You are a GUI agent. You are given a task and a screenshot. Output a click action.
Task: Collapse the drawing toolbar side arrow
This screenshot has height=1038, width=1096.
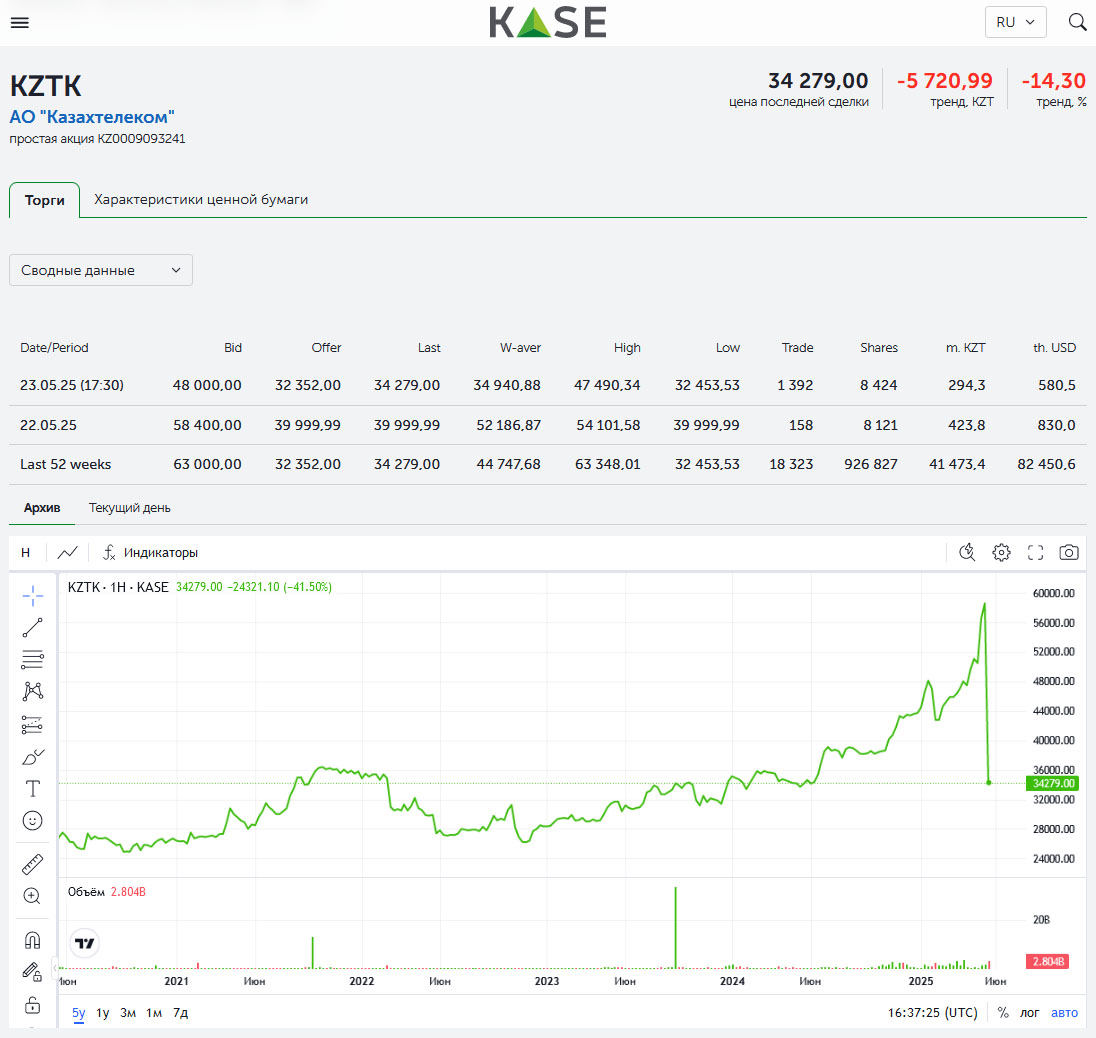[x=55, y=968]
